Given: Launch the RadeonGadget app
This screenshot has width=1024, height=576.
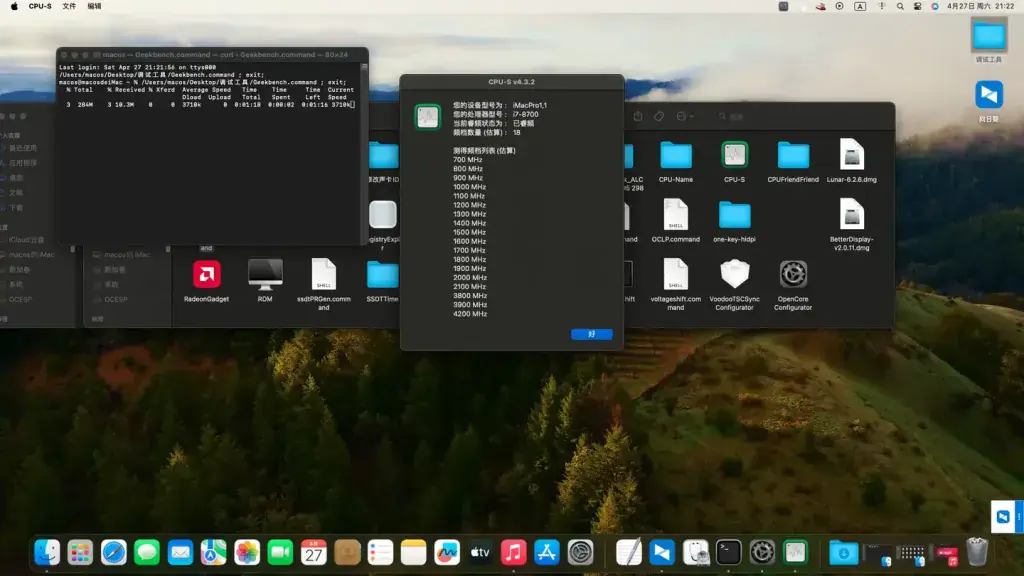Looking at the screenshot, I should tap(206, 274).
